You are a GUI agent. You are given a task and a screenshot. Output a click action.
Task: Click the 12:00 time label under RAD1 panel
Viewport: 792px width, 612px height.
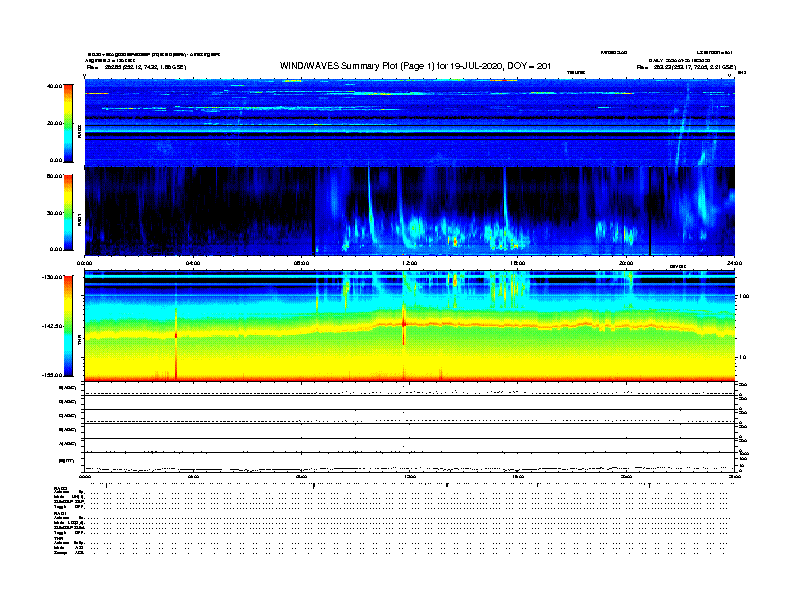[x=410, y=263]
